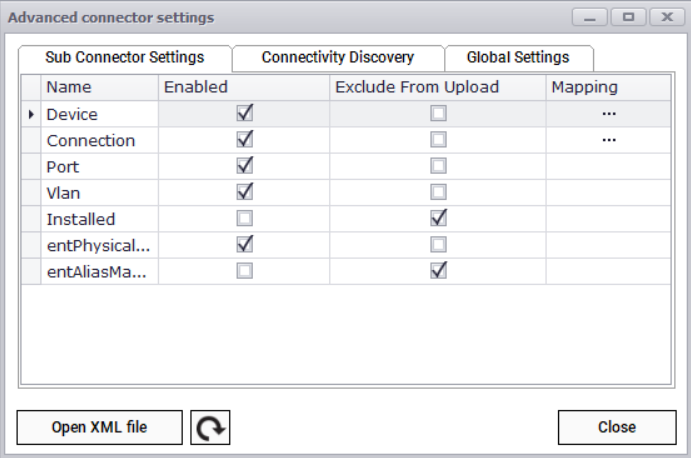Uncheck Enabled for Vlan row
The image size is (691, 458).
tap(244, 192)
